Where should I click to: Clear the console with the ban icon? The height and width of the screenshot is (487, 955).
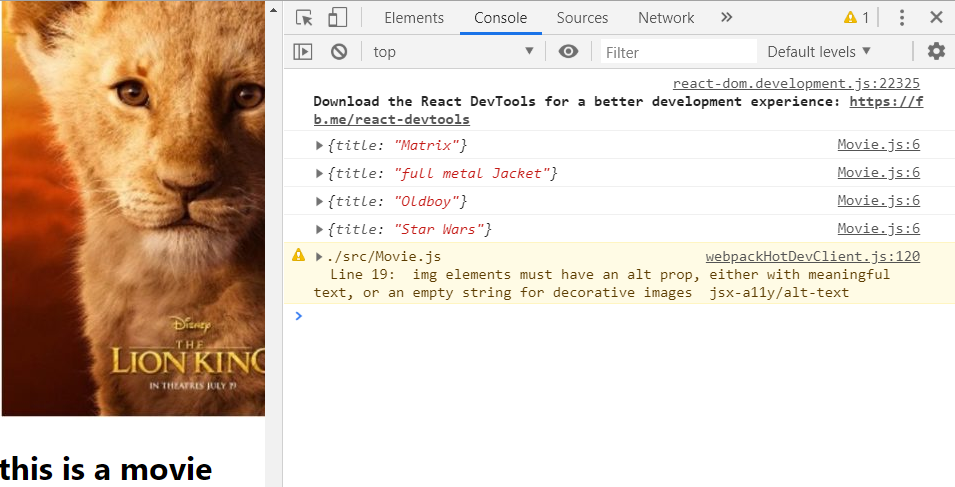(x=339, y=52)
